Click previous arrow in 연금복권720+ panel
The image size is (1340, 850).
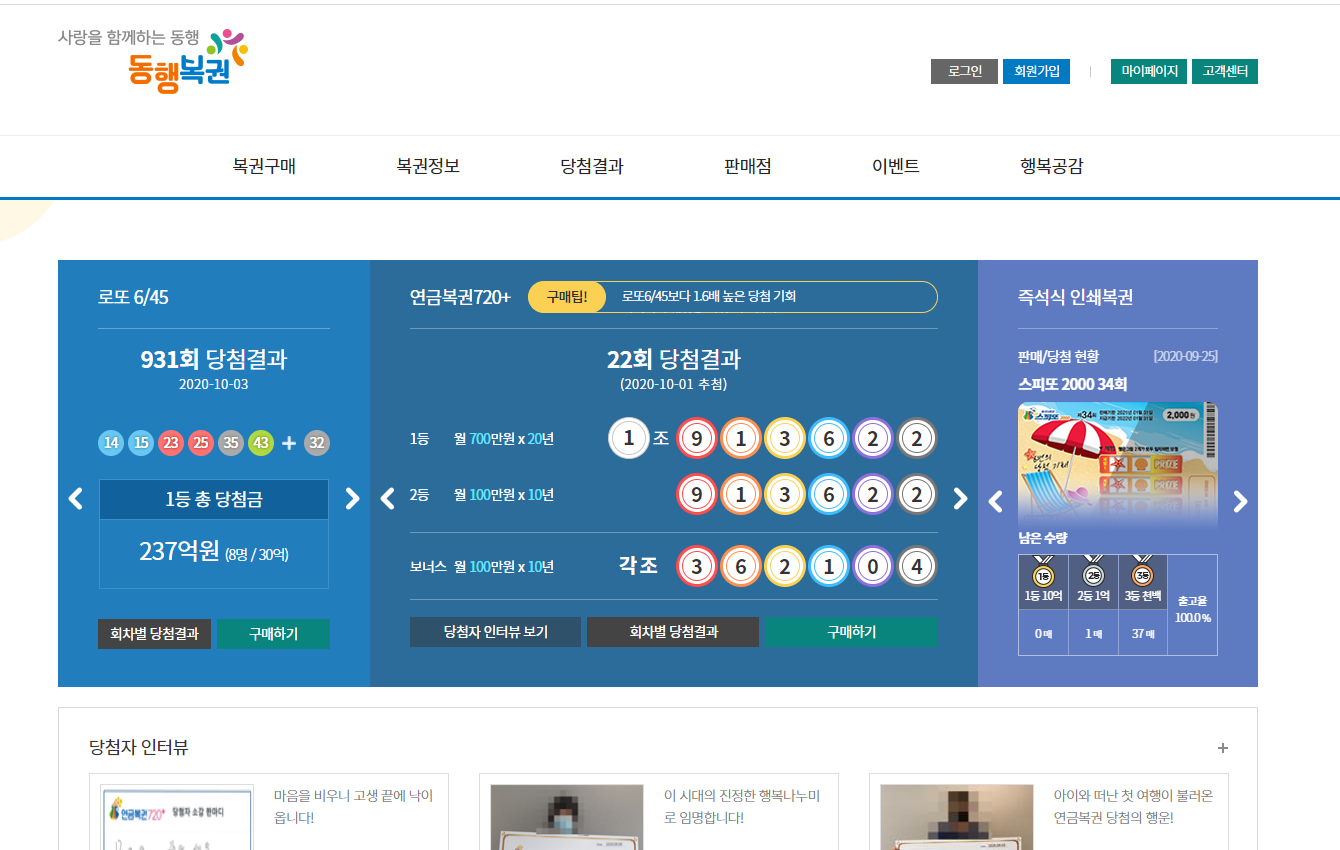(x=388, y=498)
